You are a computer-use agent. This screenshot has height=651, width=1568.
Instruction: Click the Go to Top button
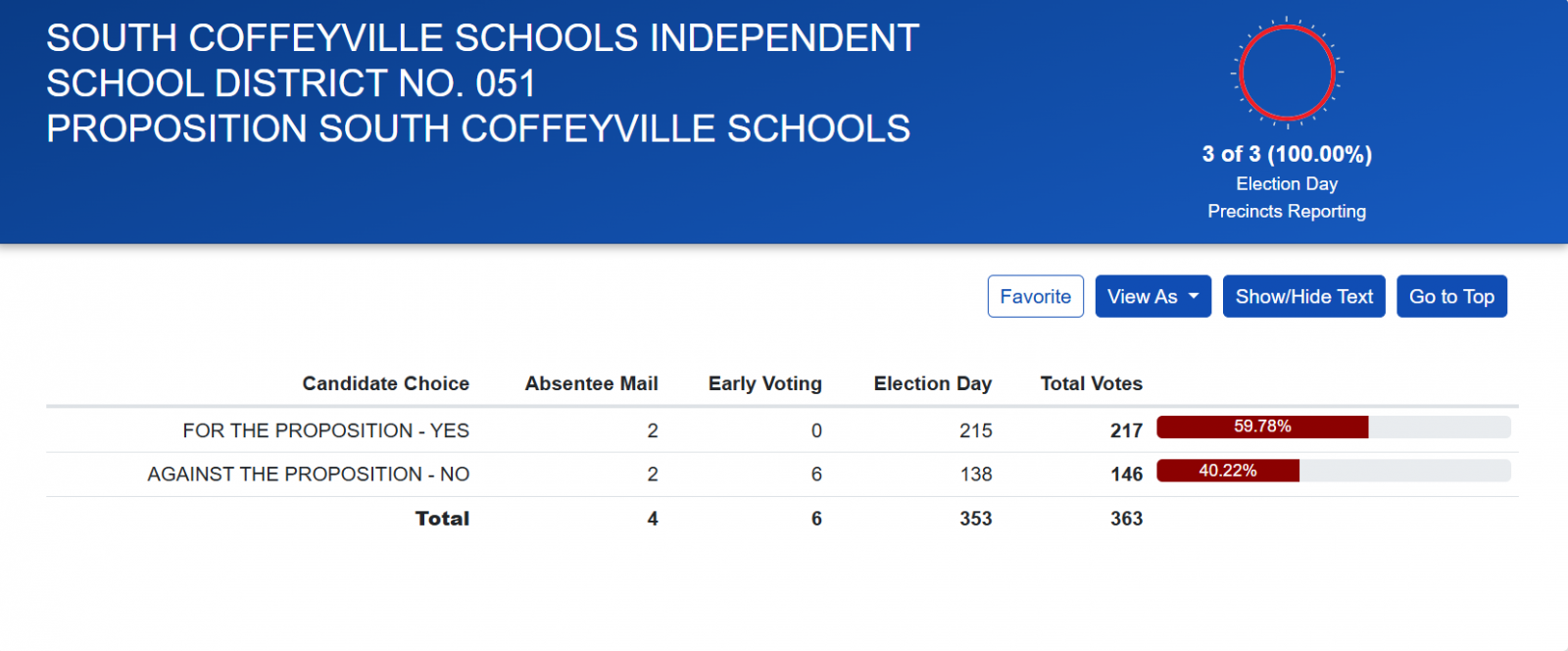pyautogui.click(x=1451, y=296)
